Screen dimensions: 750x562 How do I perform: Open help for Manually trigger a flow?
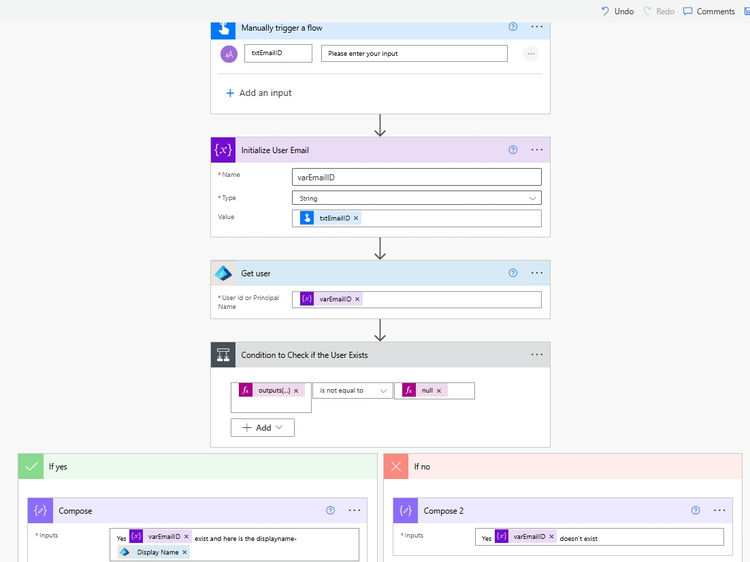pos(513,27)
